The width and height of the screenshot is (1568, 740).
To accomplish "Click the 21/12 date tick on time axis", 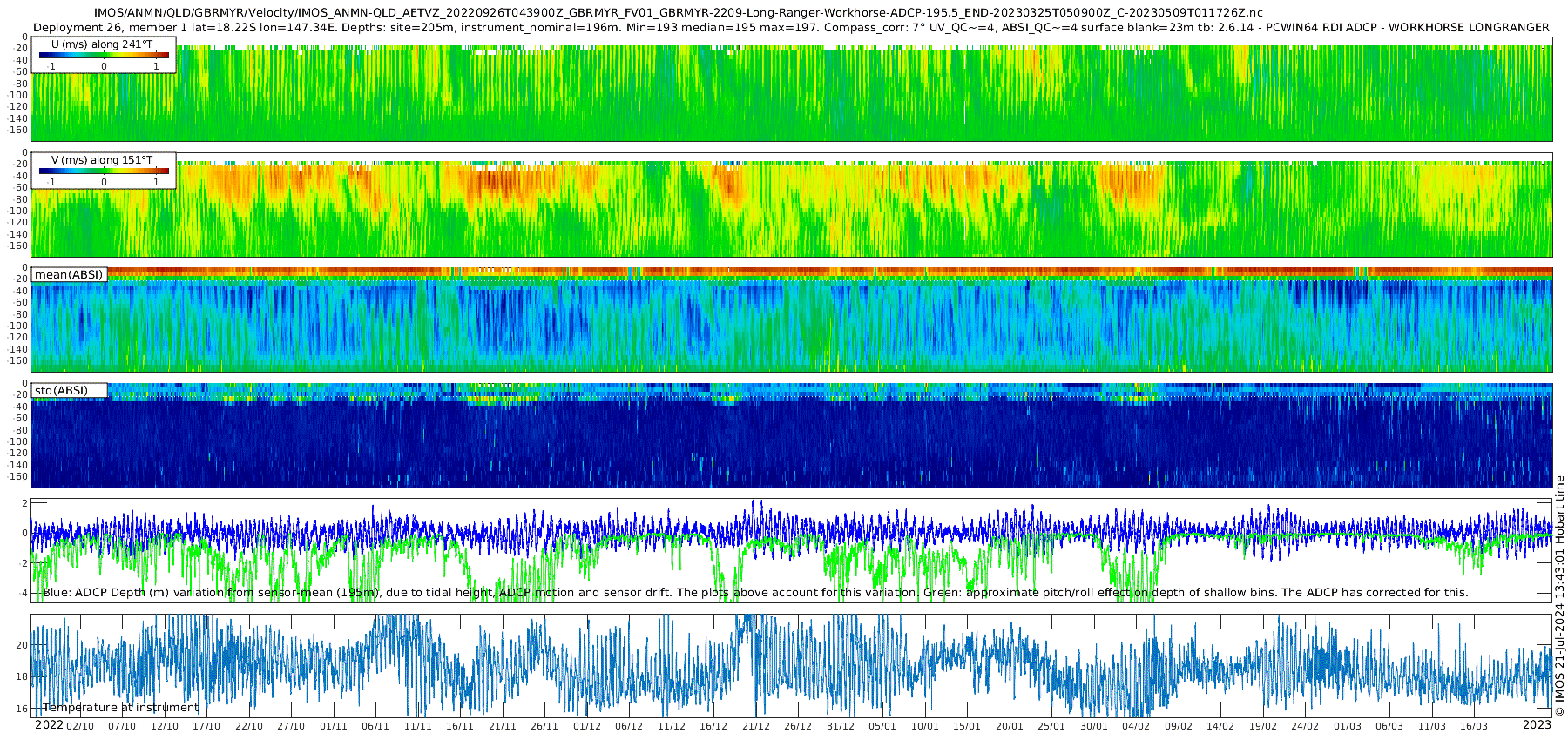I will point(755,726).
